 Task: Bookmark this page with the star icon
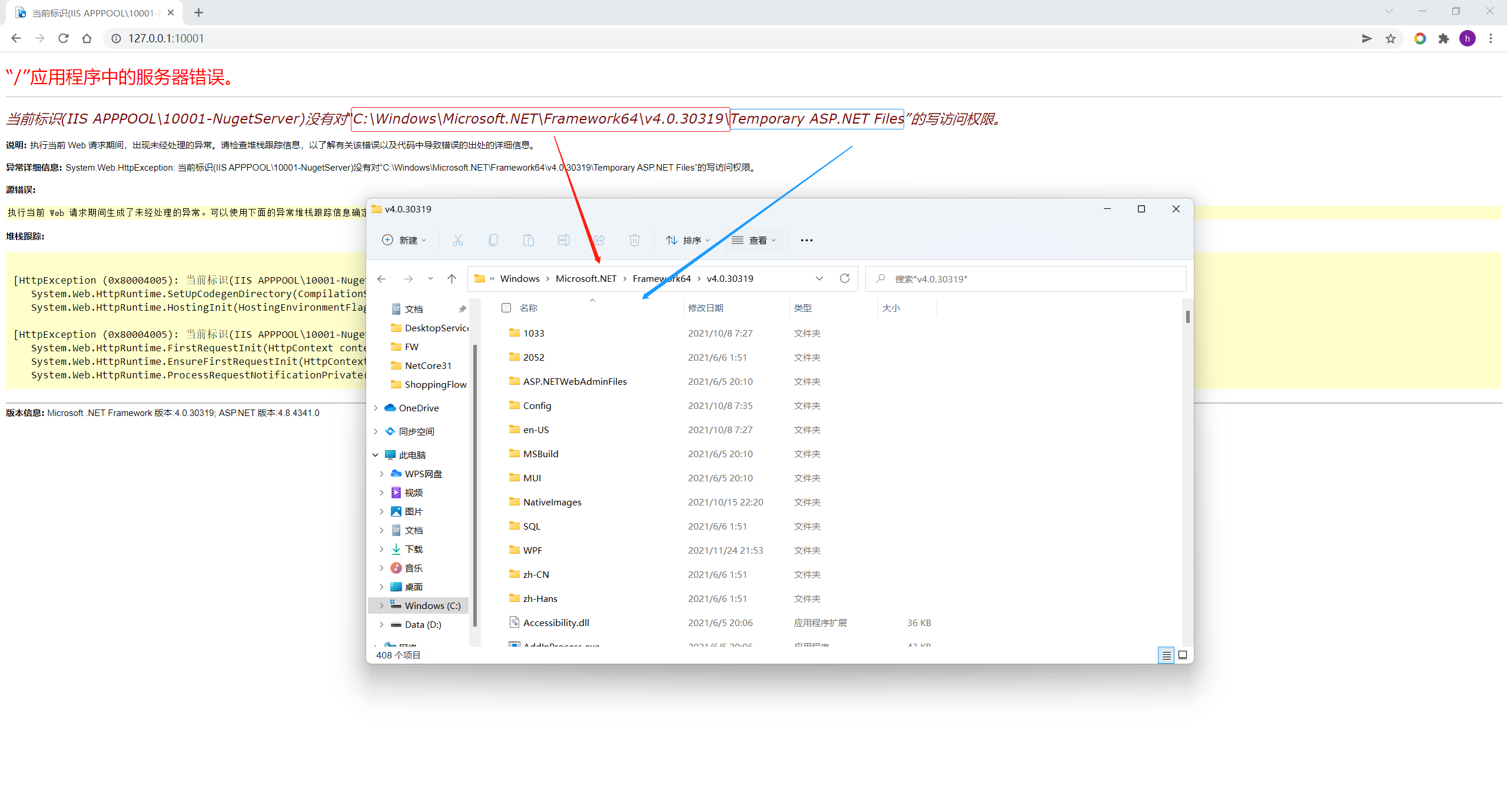1390,39
